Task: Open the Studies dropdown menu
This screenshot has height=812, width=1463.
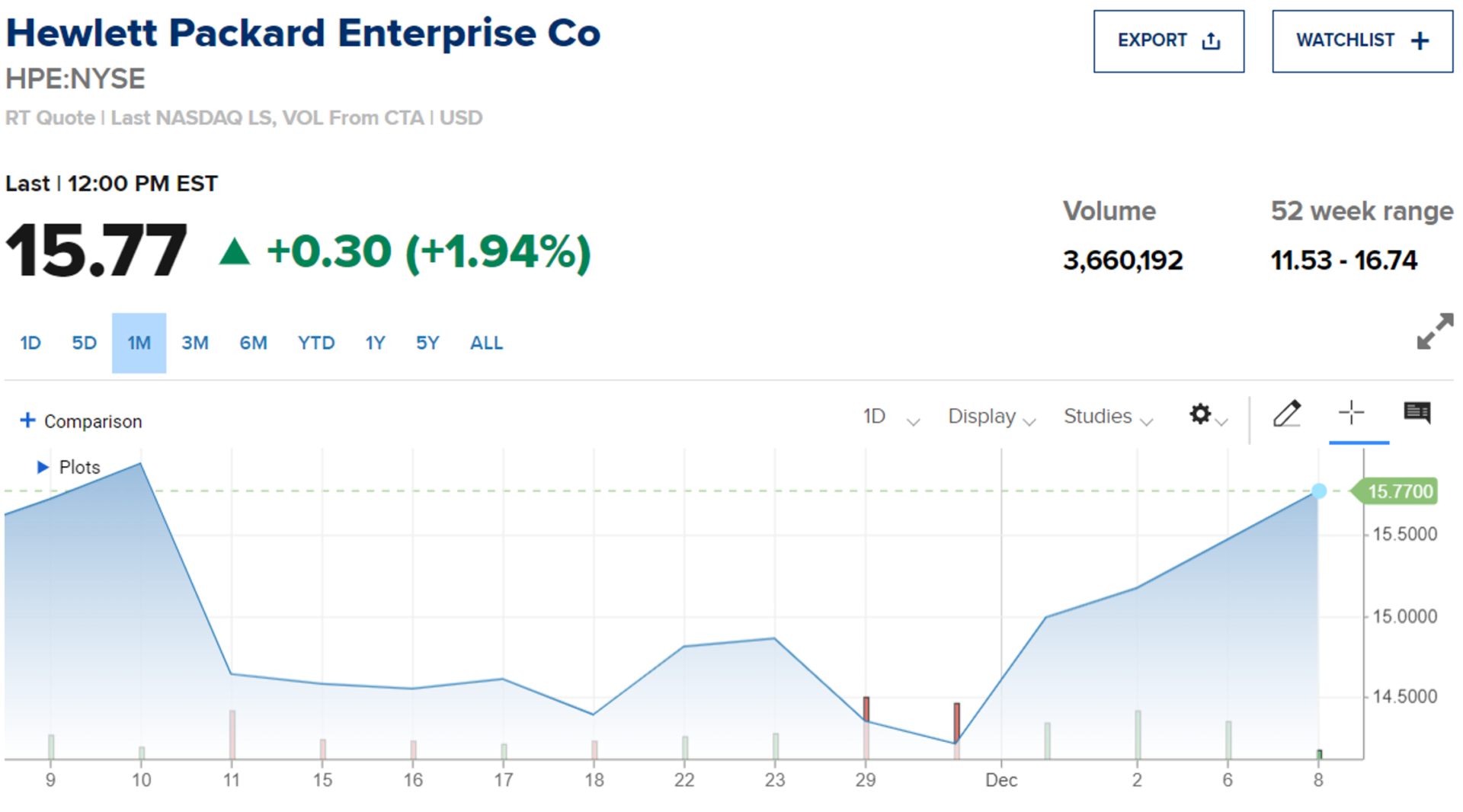Action: pyautogui.click(x=1107, y=417)
